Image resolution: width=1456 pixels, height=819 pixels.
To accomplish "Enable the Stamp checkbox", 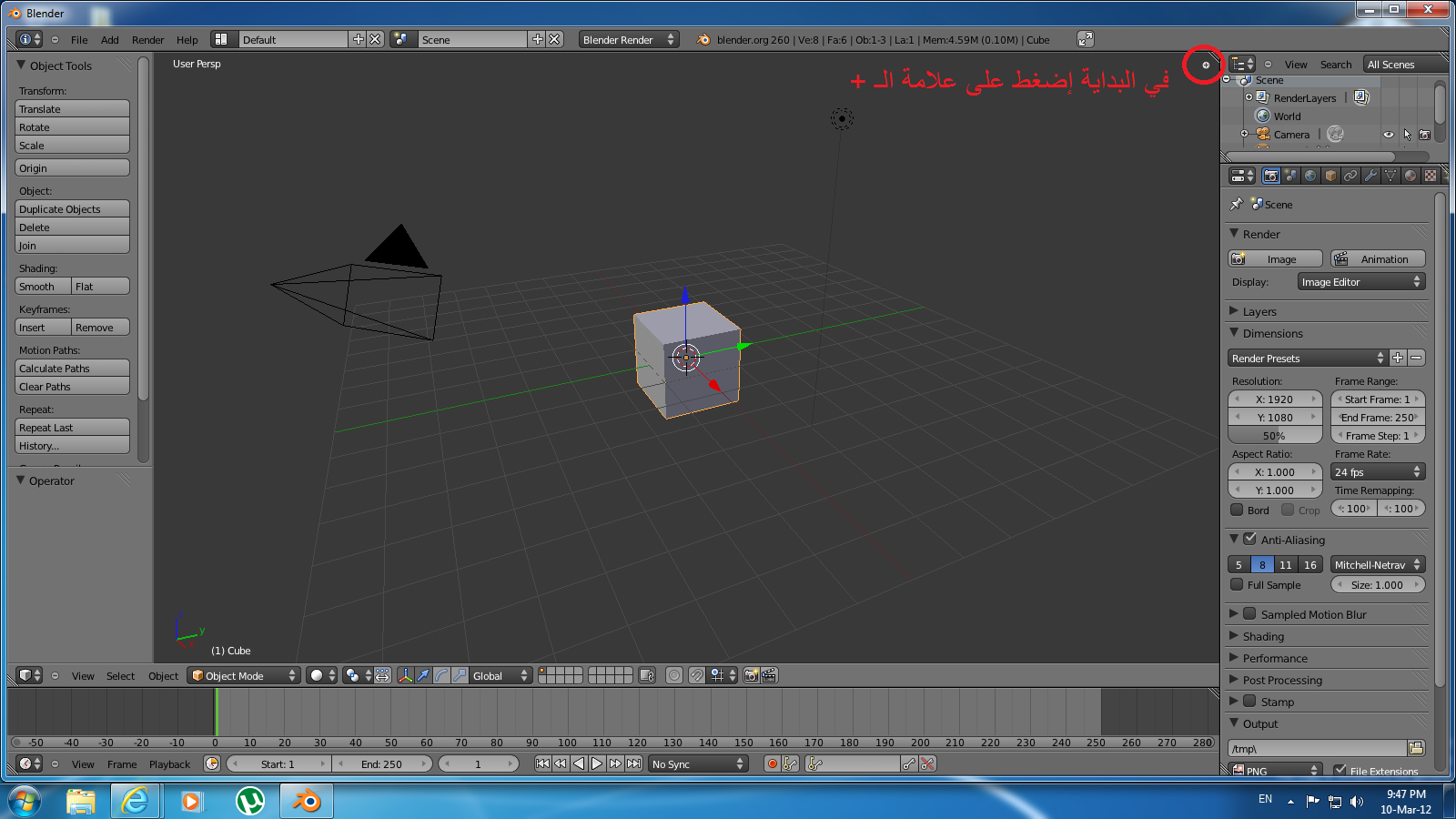I will (1250, 701).
